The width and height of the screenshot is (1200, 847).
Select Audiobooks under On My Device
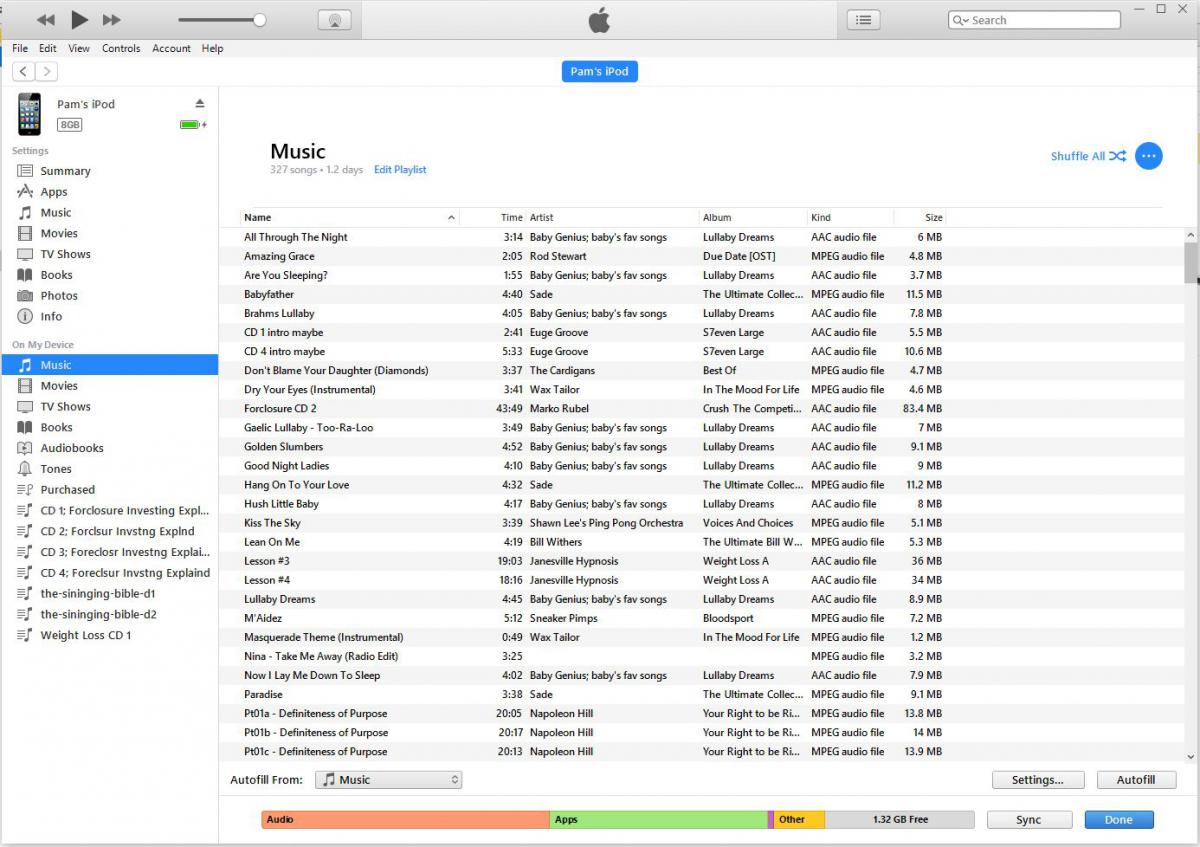(72, 449)
